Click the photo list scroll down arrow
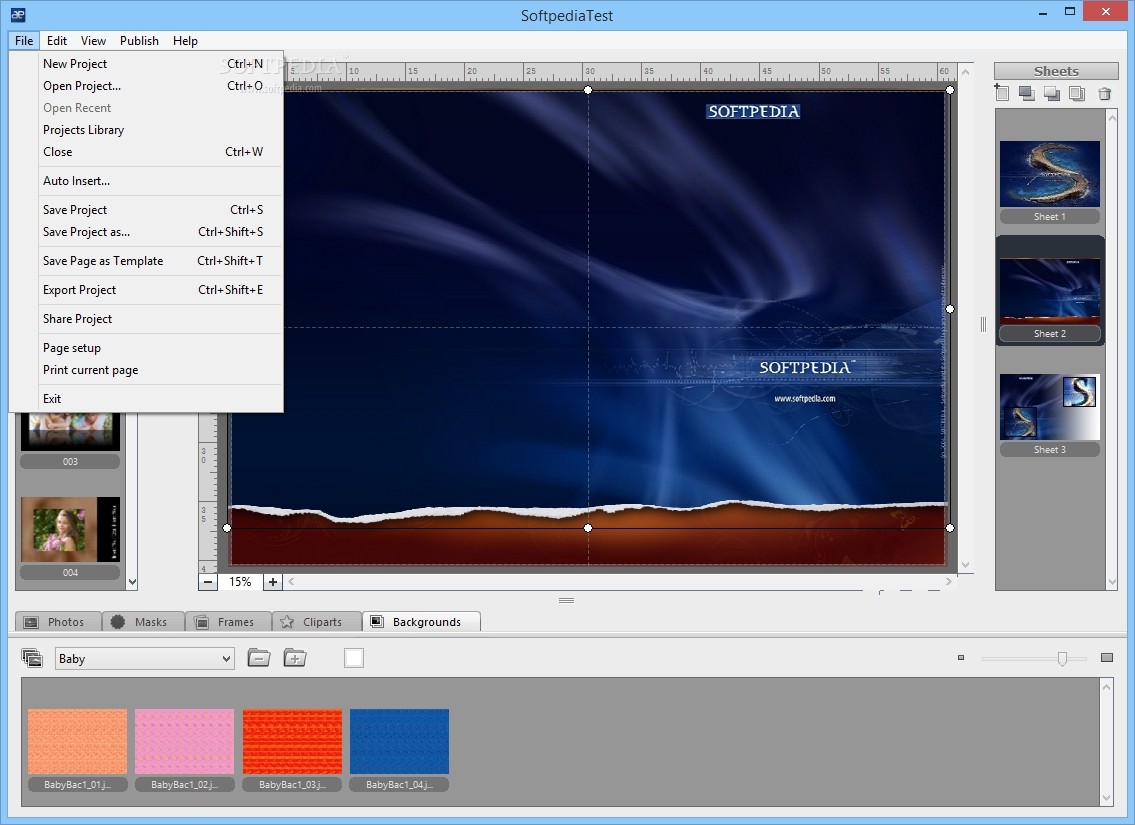Viewport: 1135px width, 825px height. pos(132,581)
